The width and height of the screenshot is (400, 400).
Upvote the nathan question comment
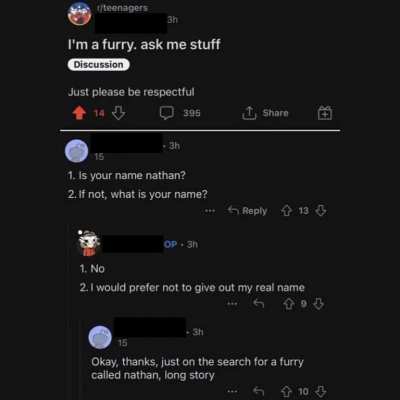point(286,211)
